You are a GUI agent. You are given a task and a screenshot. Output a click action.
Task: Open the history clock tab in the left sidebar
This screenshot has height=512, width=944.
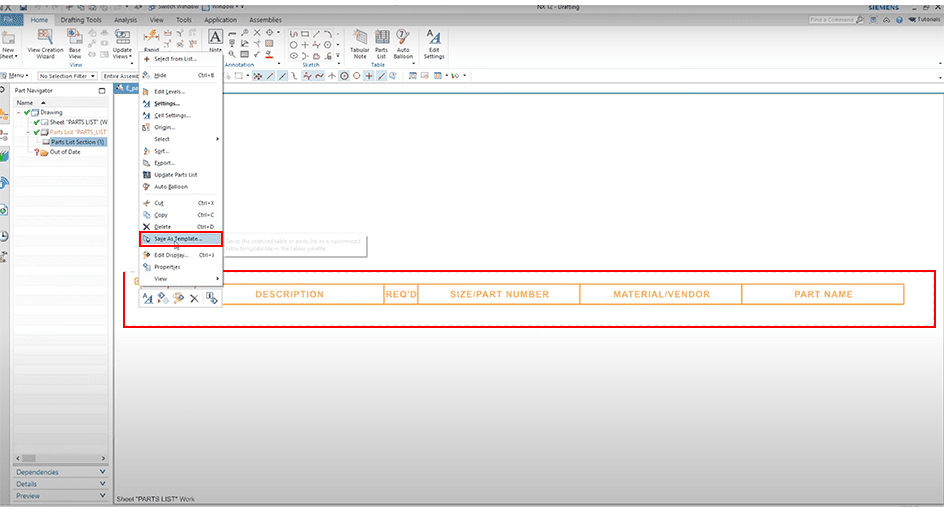coord(4,236)
